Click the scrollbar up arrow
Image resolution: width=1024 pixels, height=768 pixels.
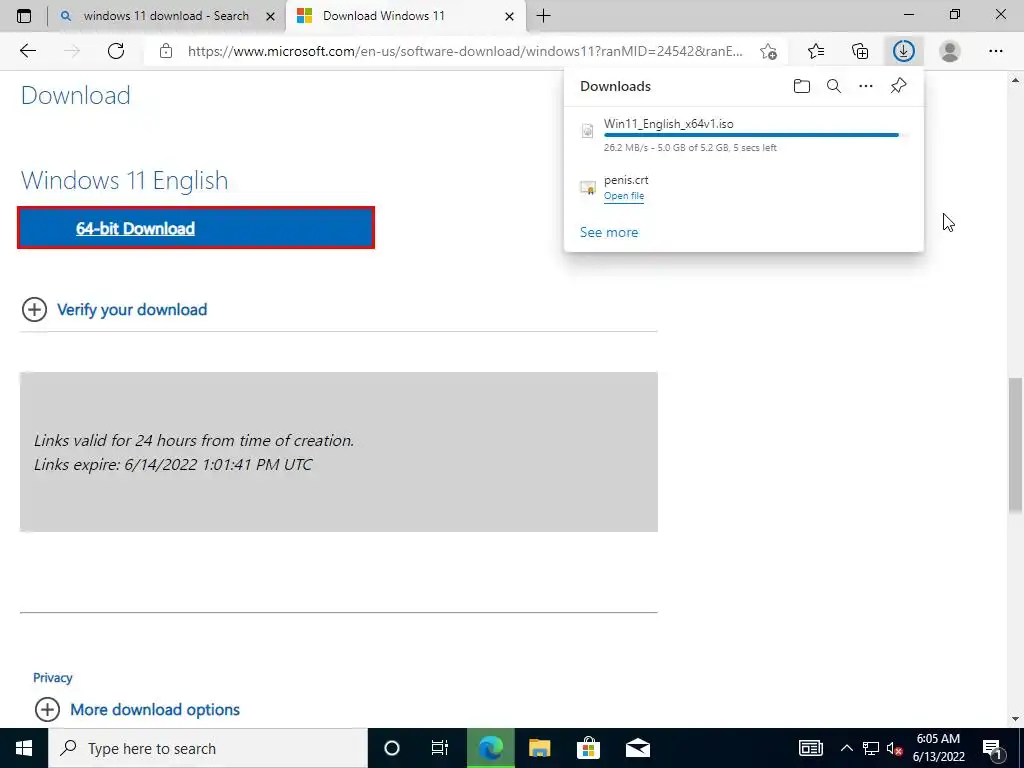[x=1016, y=80]
